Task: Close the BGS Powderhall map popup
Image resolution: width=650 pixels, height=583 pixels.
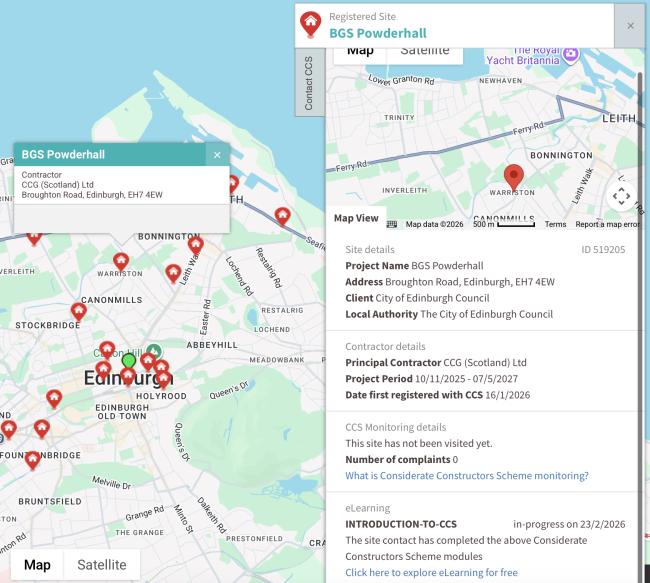Action: tap(217, 155)
